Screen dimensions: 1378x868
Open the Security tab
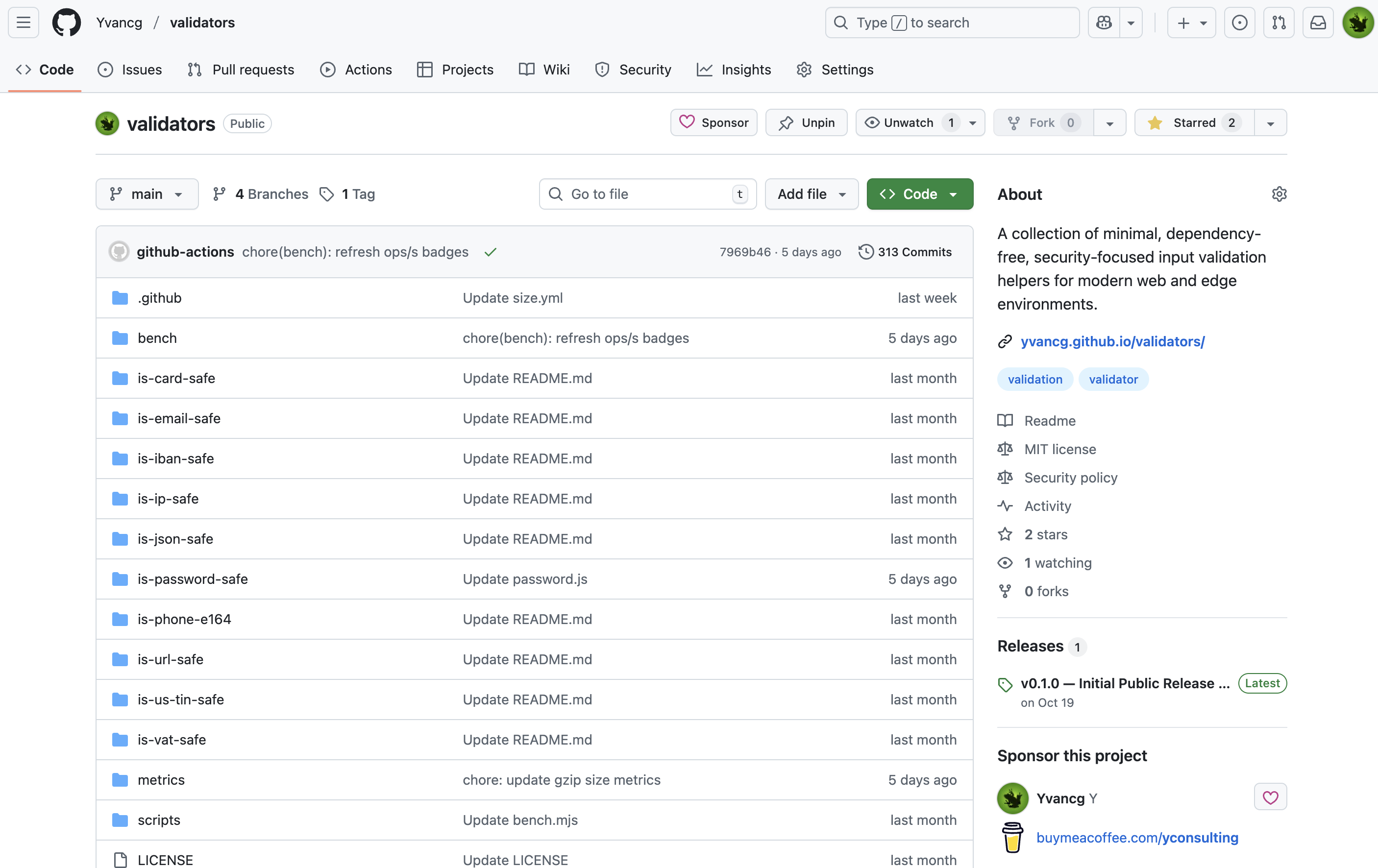tap(634, 69)
